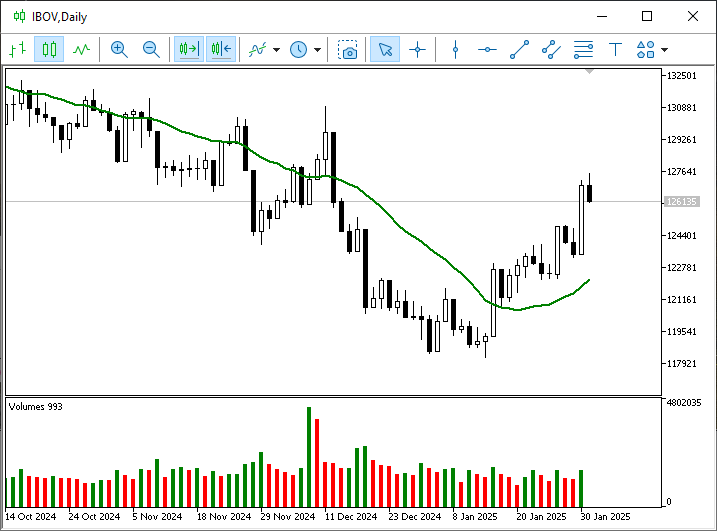Click the tallest green volume bar

coord(309,457)
